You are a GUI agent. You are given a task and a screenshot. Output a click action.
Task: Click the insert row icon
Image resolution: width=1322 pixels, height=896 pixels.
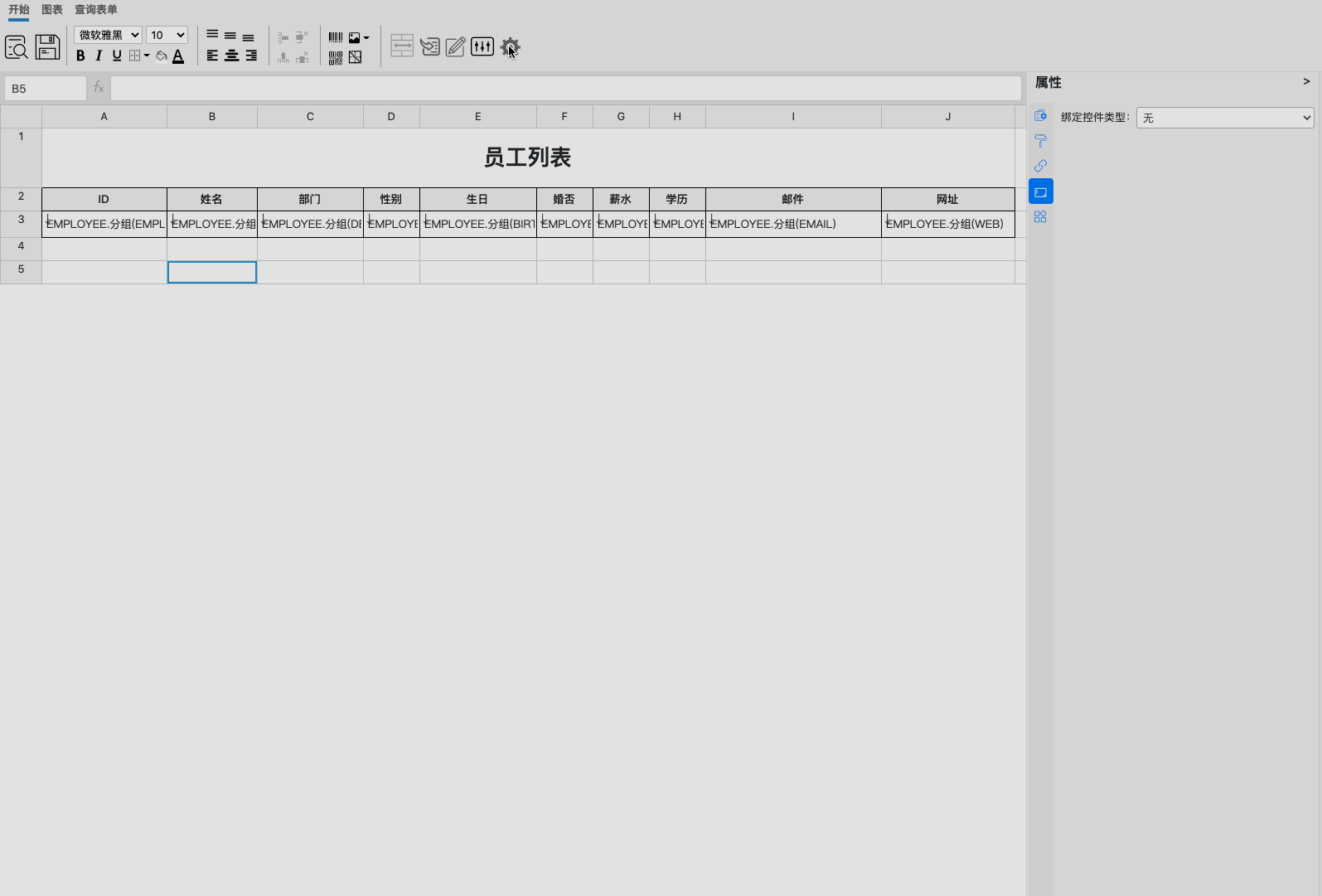[x=283, y=37]
